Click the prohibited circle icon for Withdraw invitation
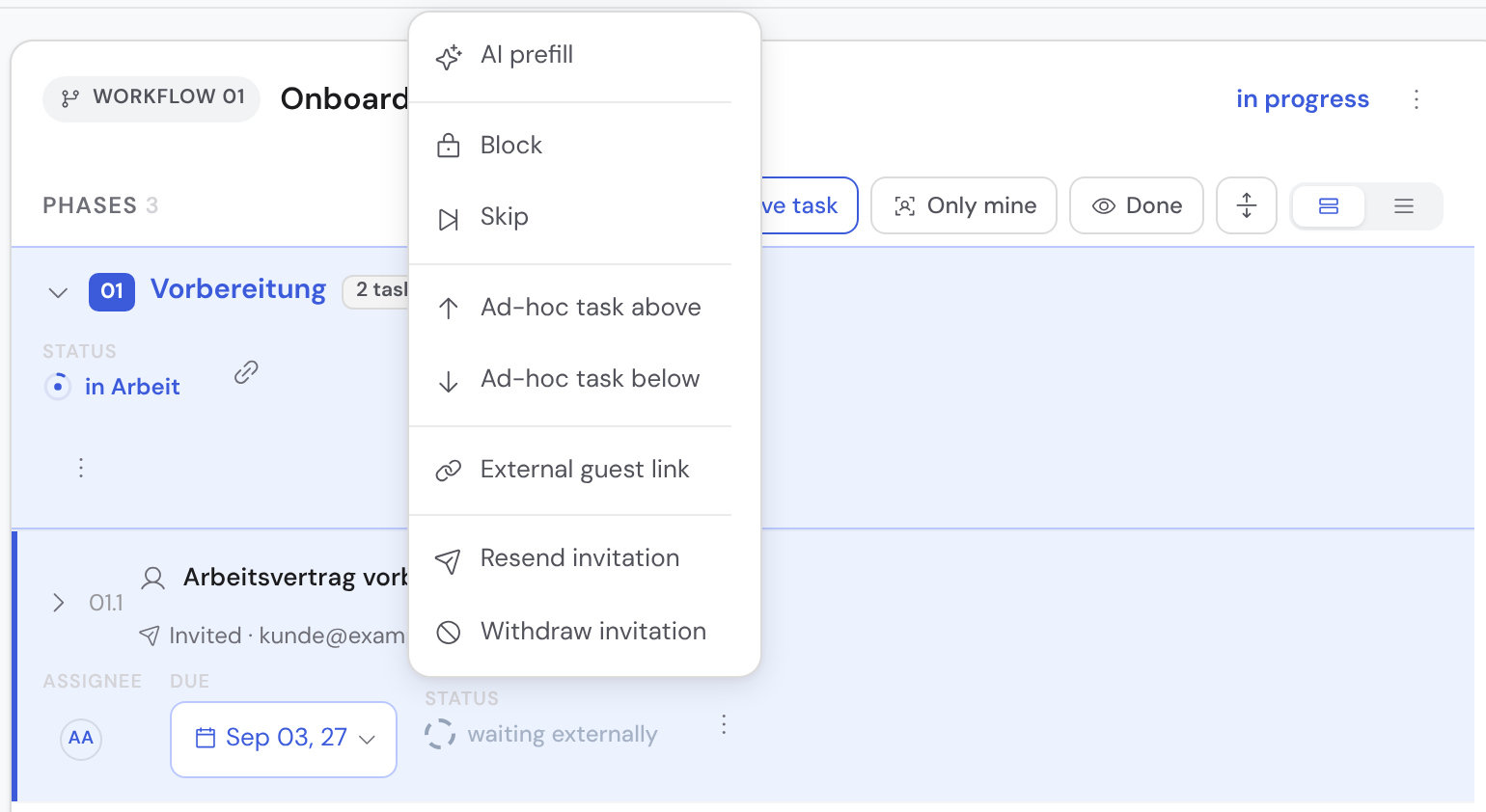 tap(449, 633)
